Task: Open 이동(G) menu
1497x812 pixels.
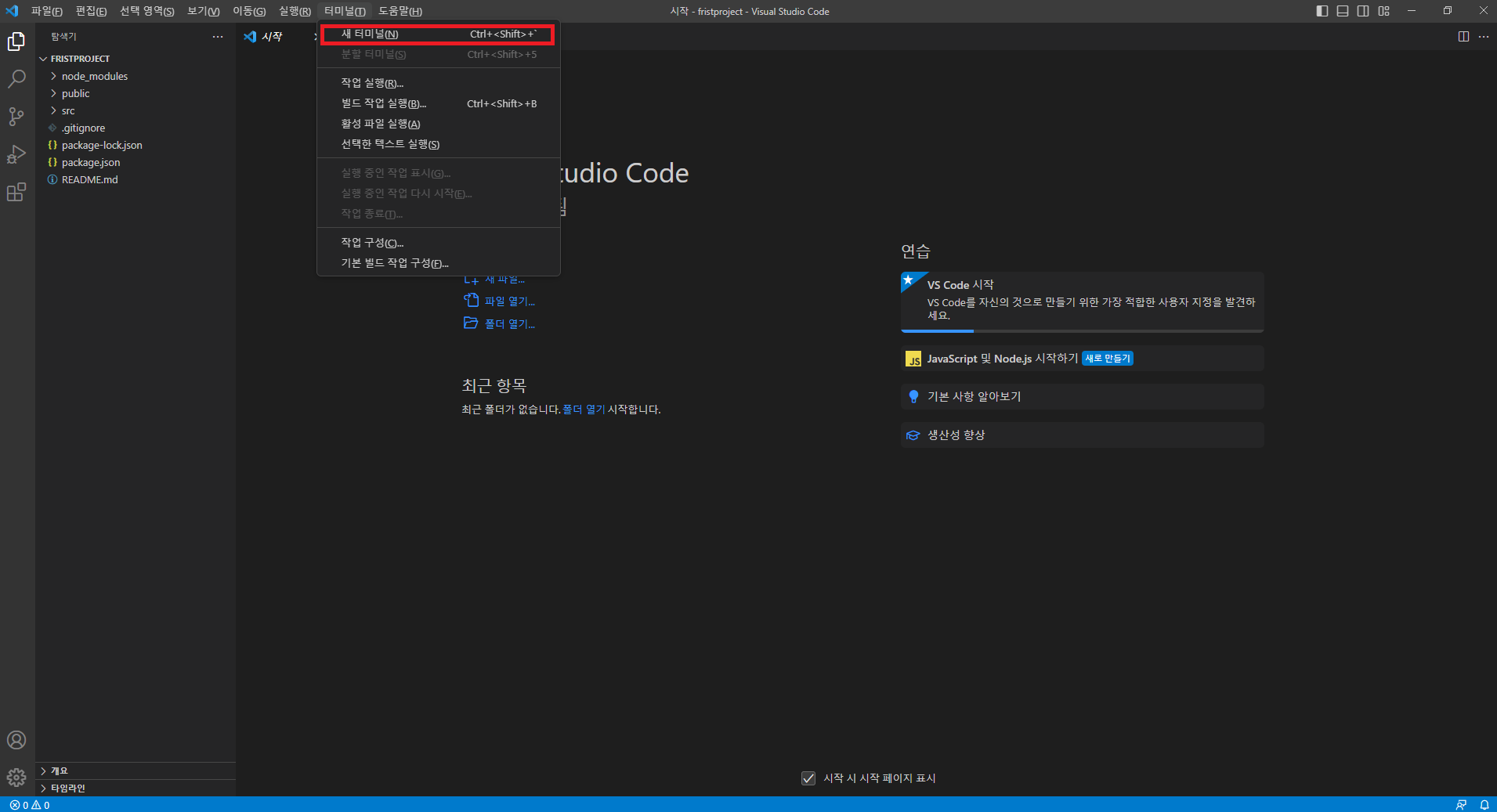Action: coord(249,11)
